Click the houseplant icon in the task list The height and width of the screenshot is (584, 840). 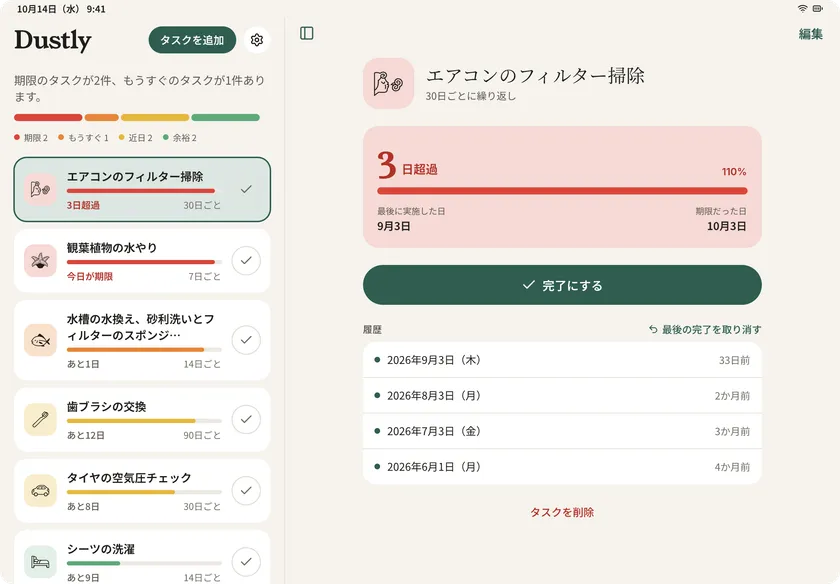click(x=40, y=260)
